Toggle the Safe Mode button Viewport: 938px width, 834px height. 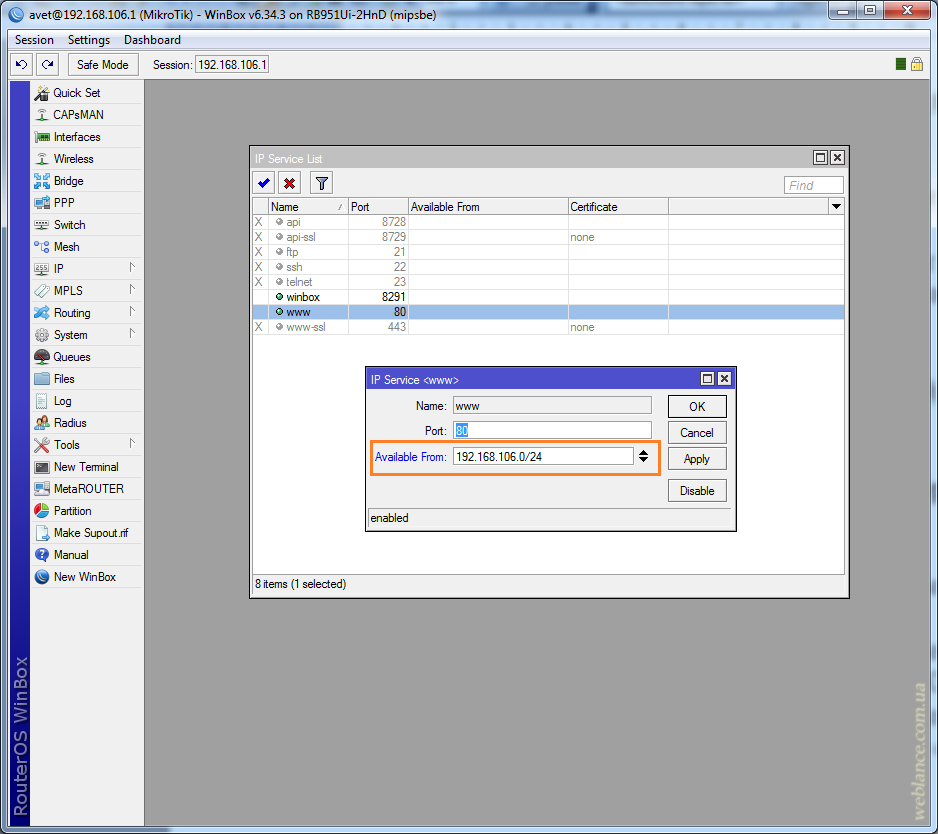point(102,64)
